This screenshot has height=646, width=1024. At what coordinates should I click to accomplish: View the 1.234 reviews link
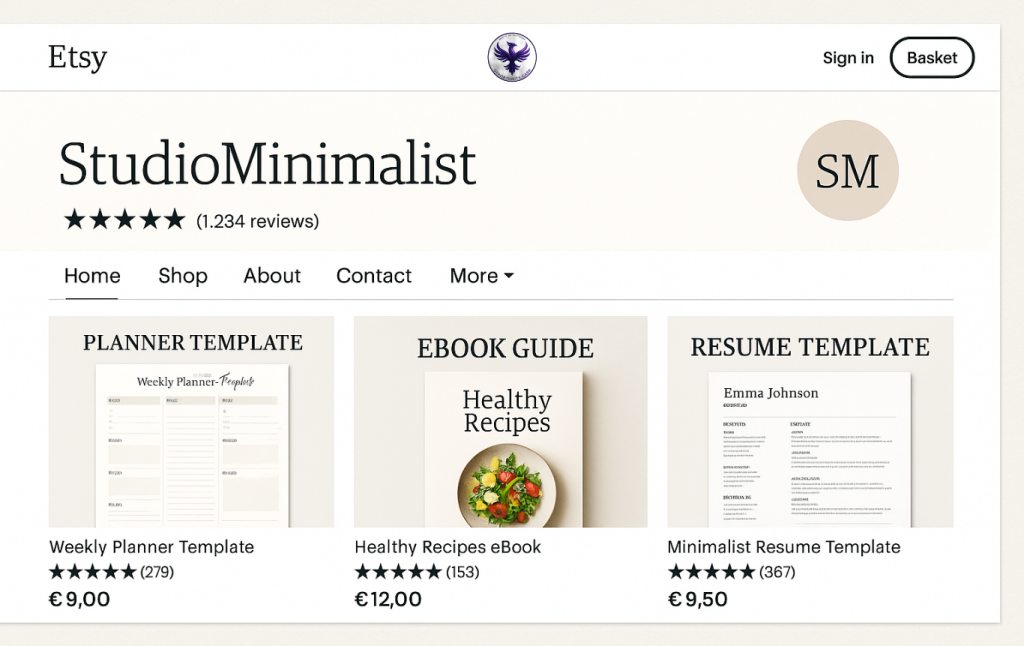(258, 221)
